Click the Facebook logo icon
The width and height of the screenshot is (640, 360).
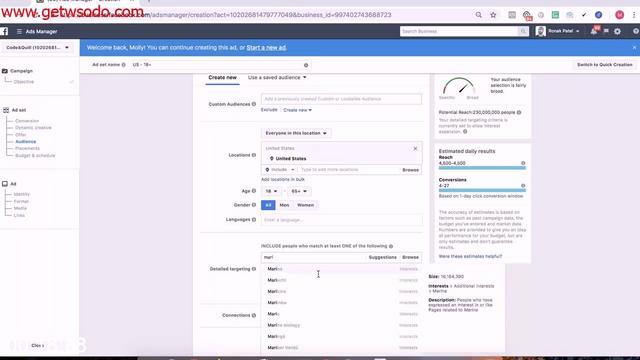pyautogui.click(x=4, y=31)
